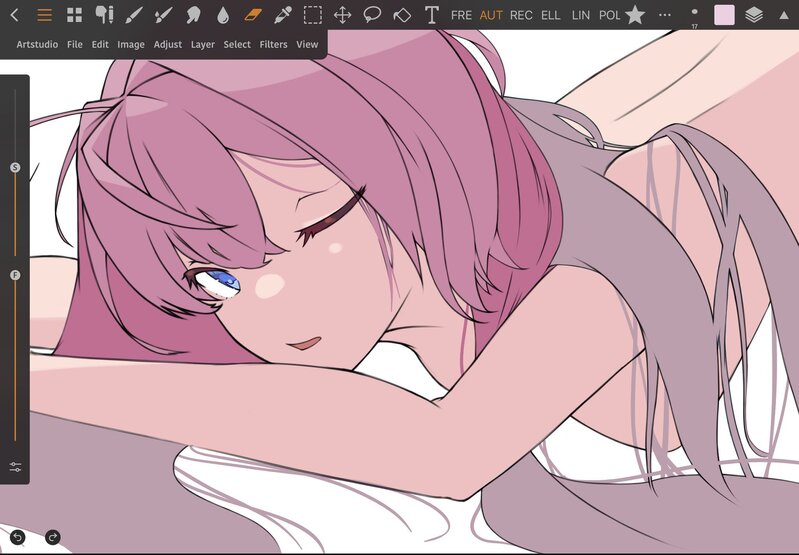
Task: Open the Artstudio menu
Action: [x=37, y=44]
